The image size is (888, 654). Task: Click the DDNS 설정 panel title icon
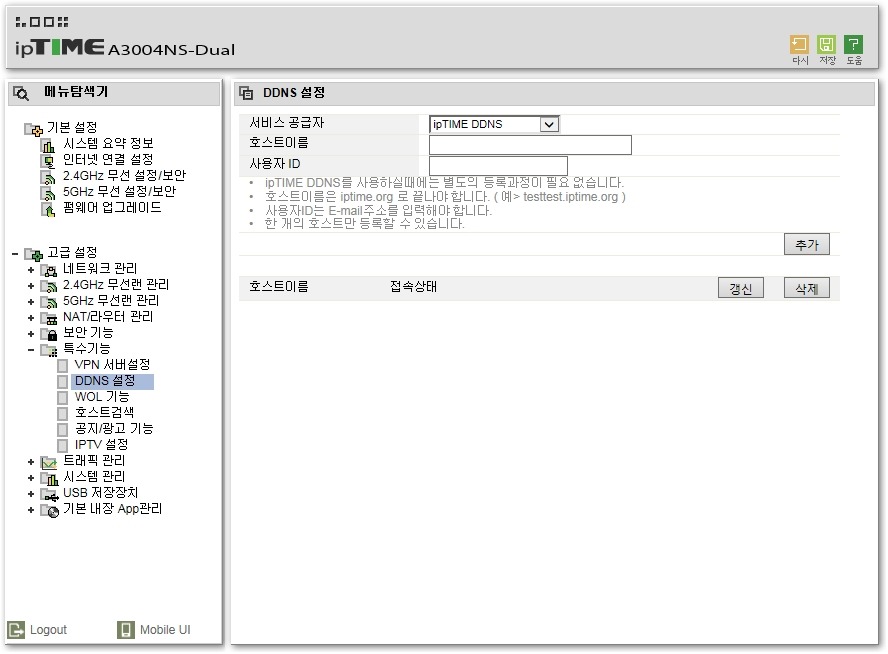[246, 93]
